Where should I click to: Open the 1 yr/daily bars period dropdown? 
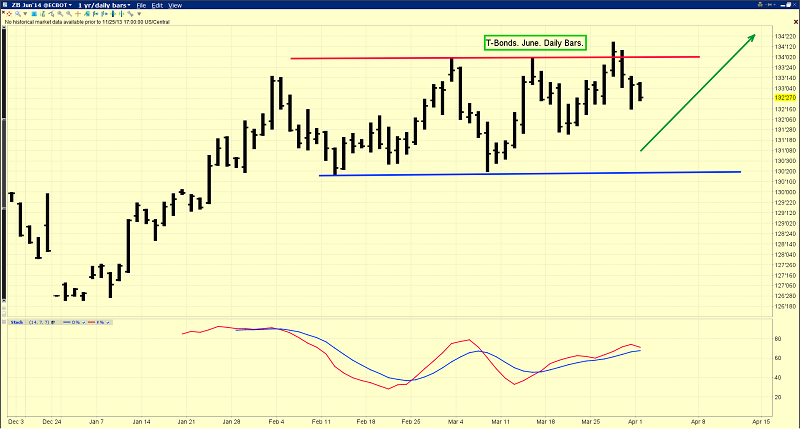[x=104, y=5]
